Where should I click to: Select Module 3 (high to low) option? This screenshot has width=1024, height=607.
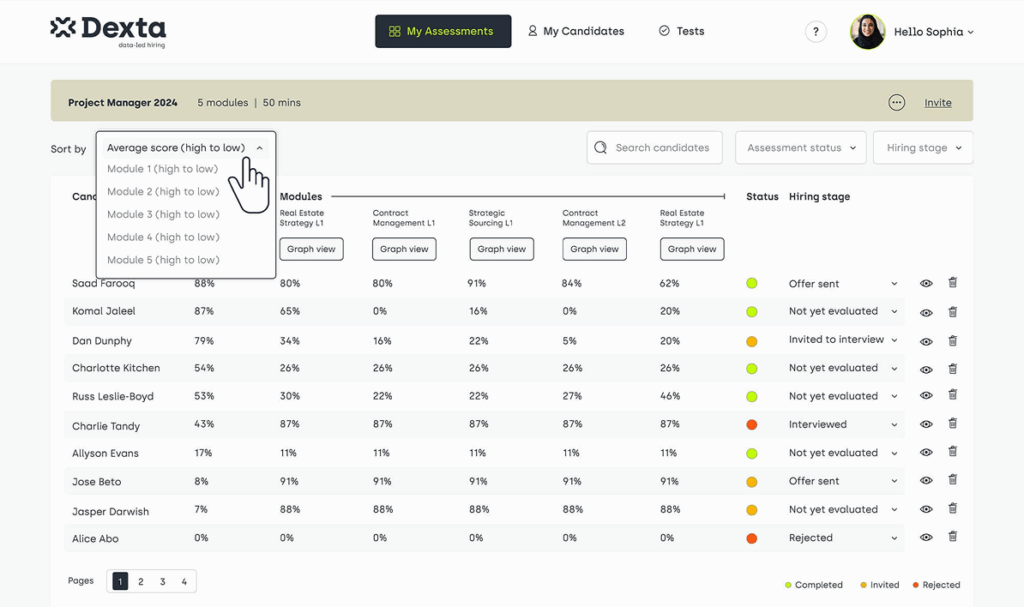[163, 214]
